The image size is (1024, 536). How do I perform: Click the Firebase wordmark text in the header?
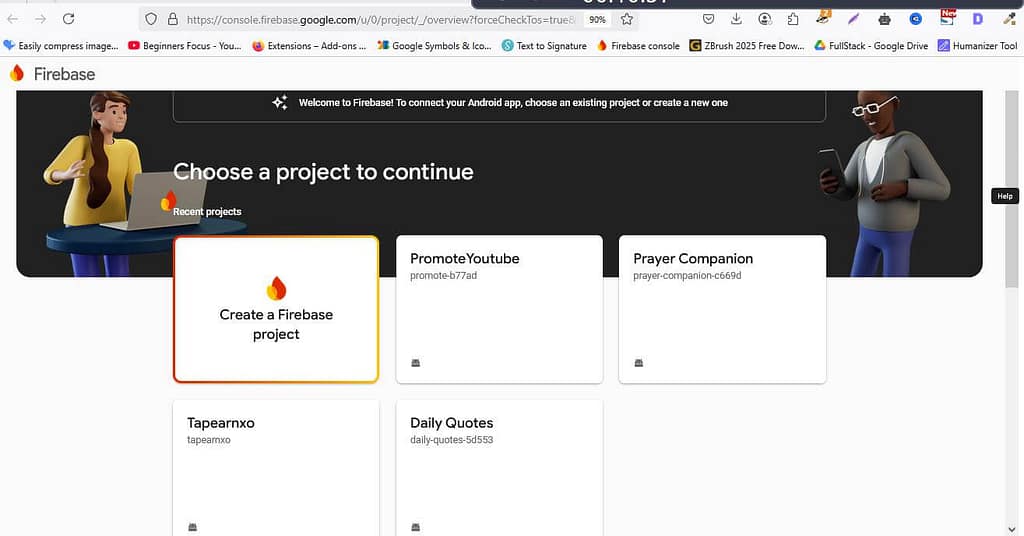click(x=64, y=74)
